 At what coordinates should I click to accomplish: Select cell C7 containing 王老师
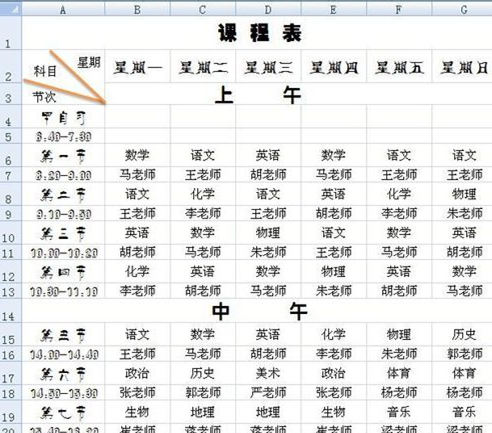click(x=203, y=174)
